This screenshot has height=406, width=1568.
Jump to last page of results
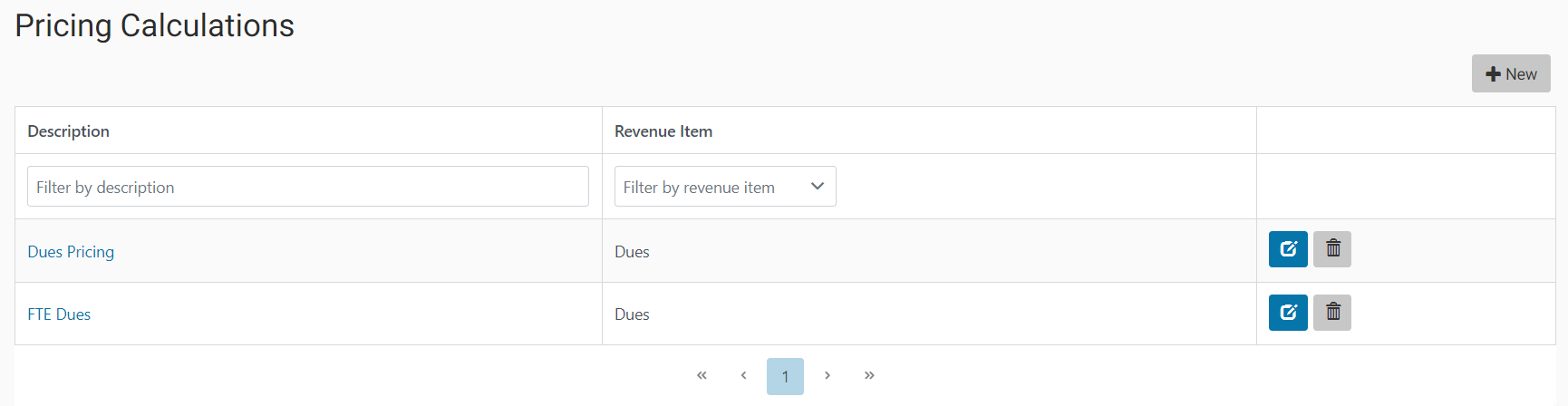pos(869,376)
